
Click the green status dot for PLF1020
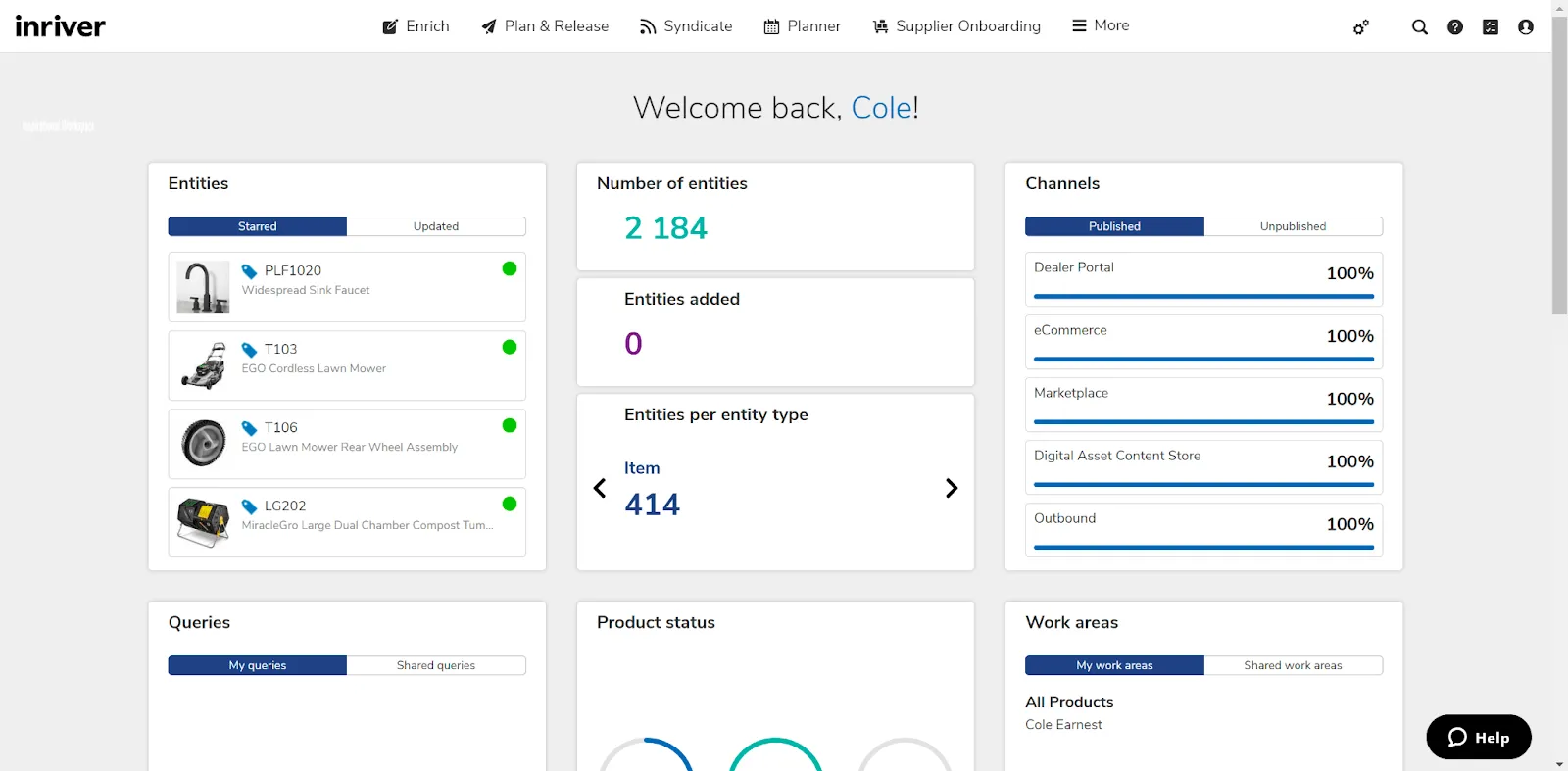(510, 268)
